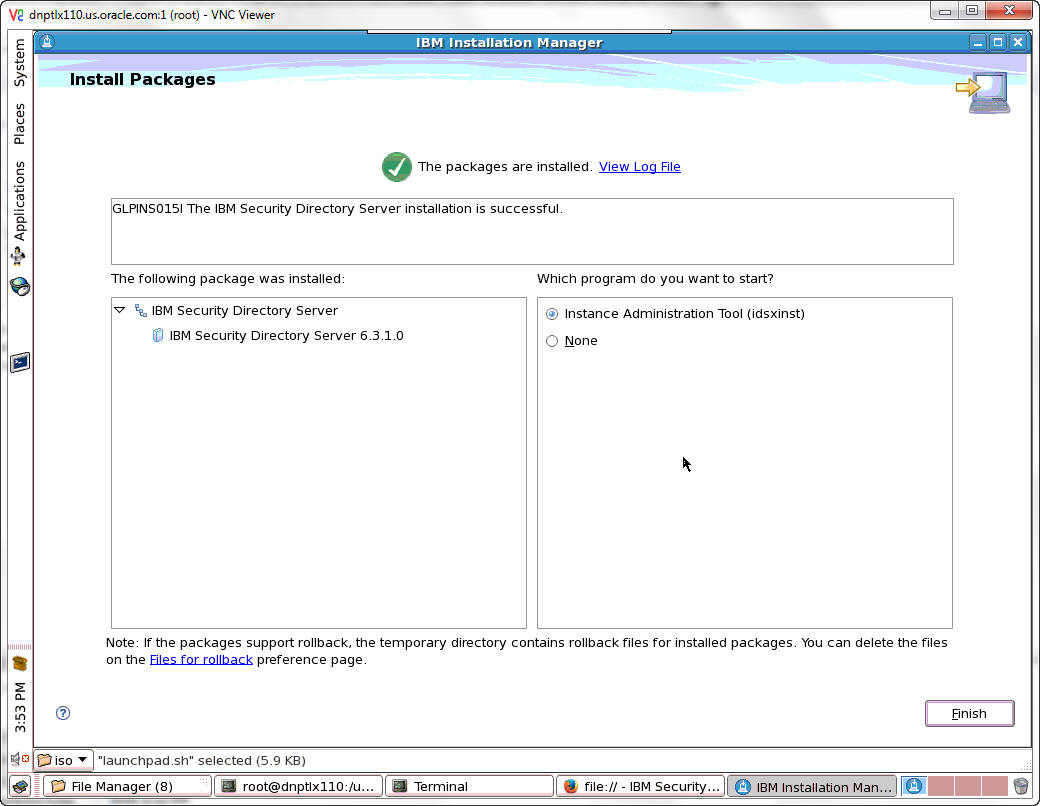The image size is (1040, 806).
Task: Switch to the Firefox IBM Security taskbar item
Action: [641, 787]
